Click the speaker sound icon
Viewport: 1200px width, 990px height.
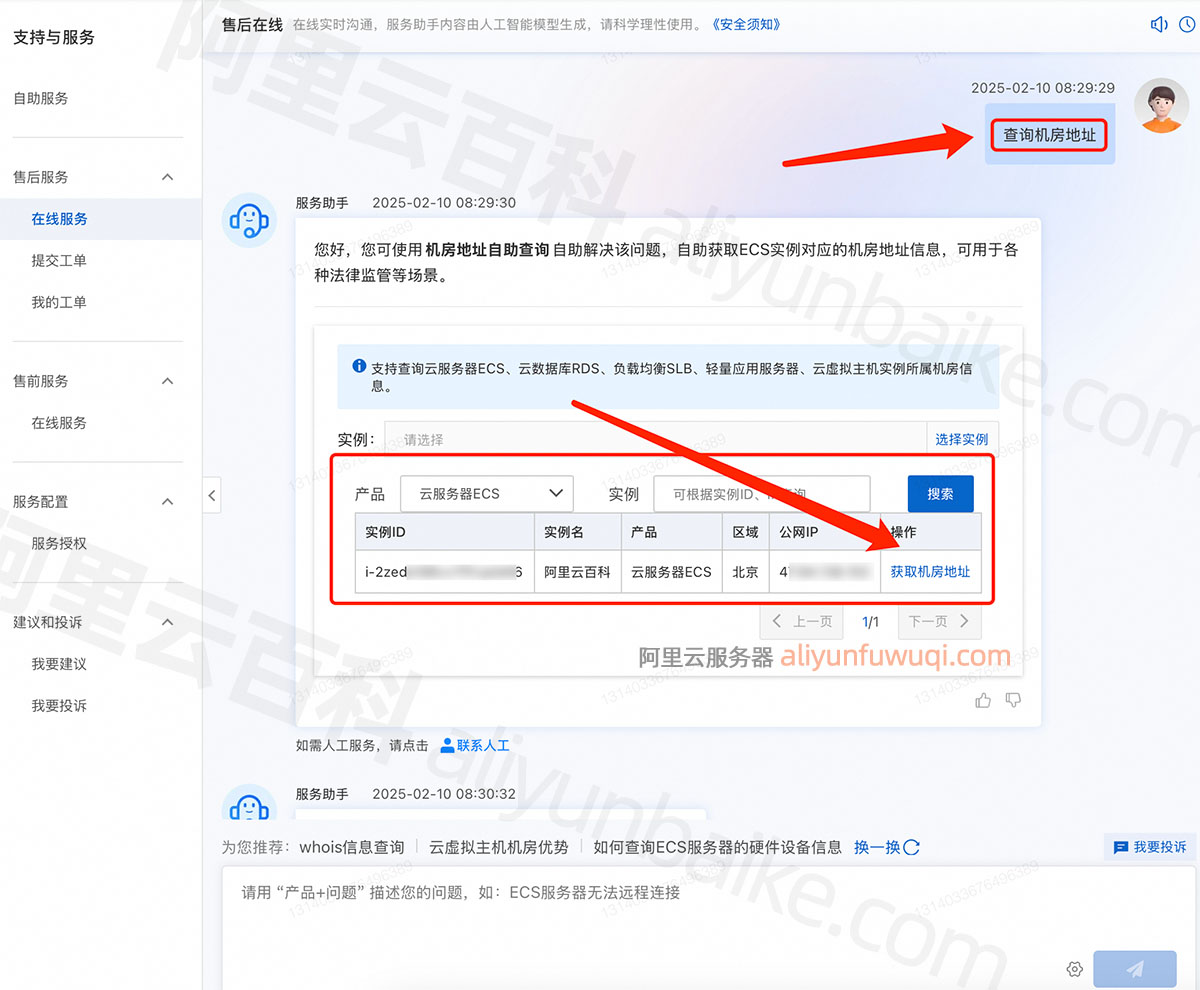click(1159, 25)
